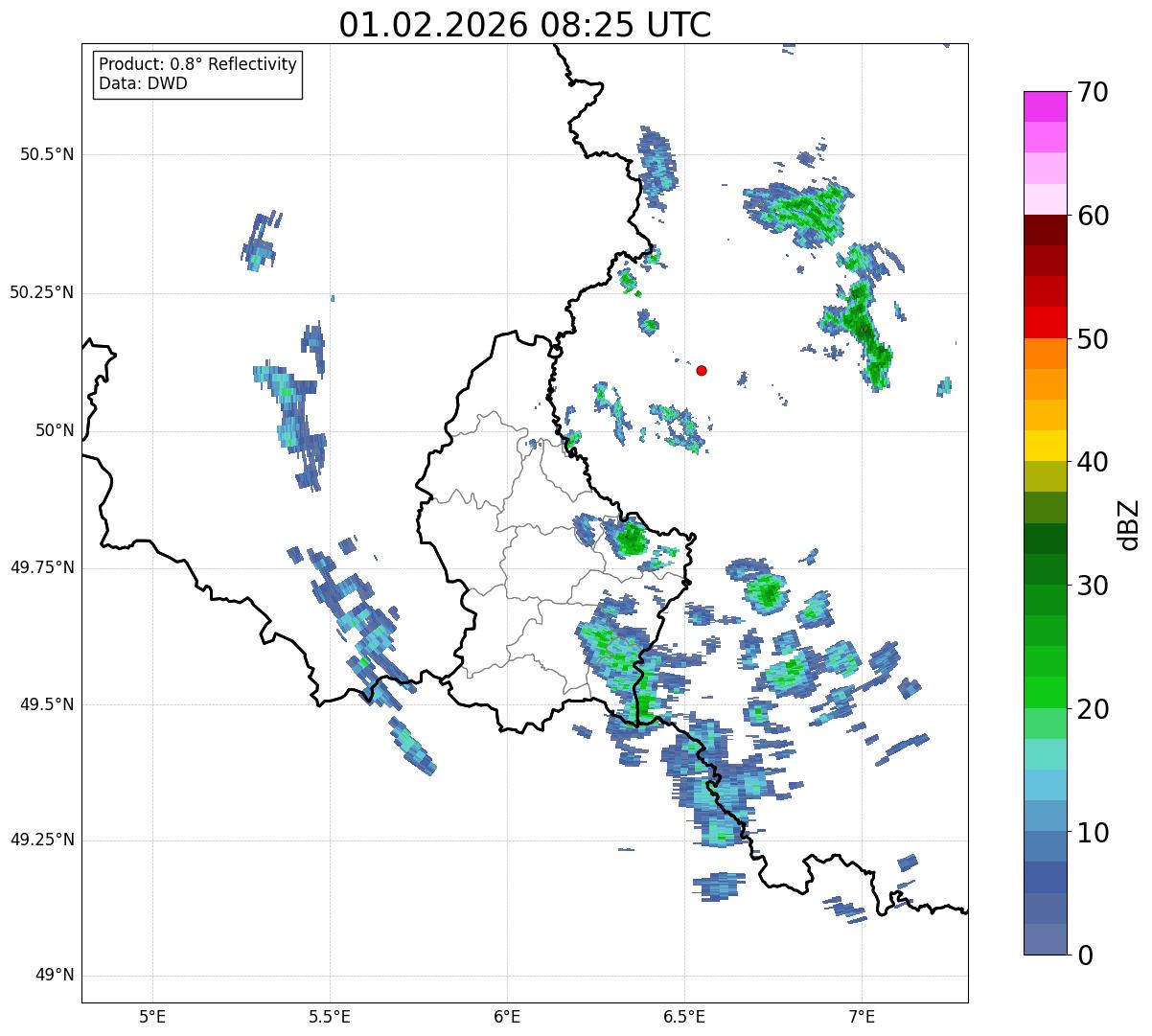Screen dimensions: 1152x1036
Task: Click the '01.02.2026 08:25 UTC' title
Action: [525, 25]
